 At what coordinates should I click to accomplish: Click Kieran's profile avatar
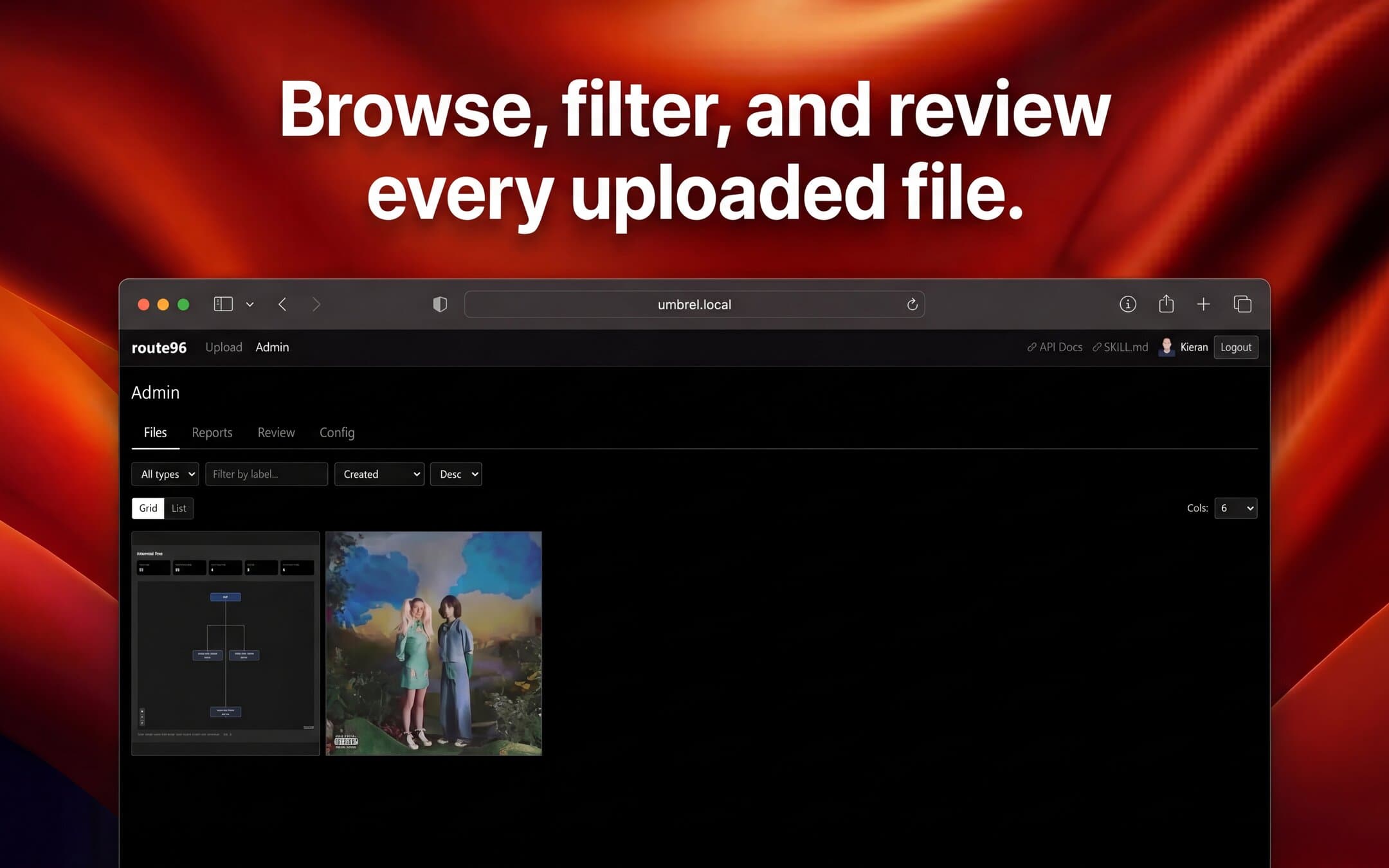[x=1166, y=347]
